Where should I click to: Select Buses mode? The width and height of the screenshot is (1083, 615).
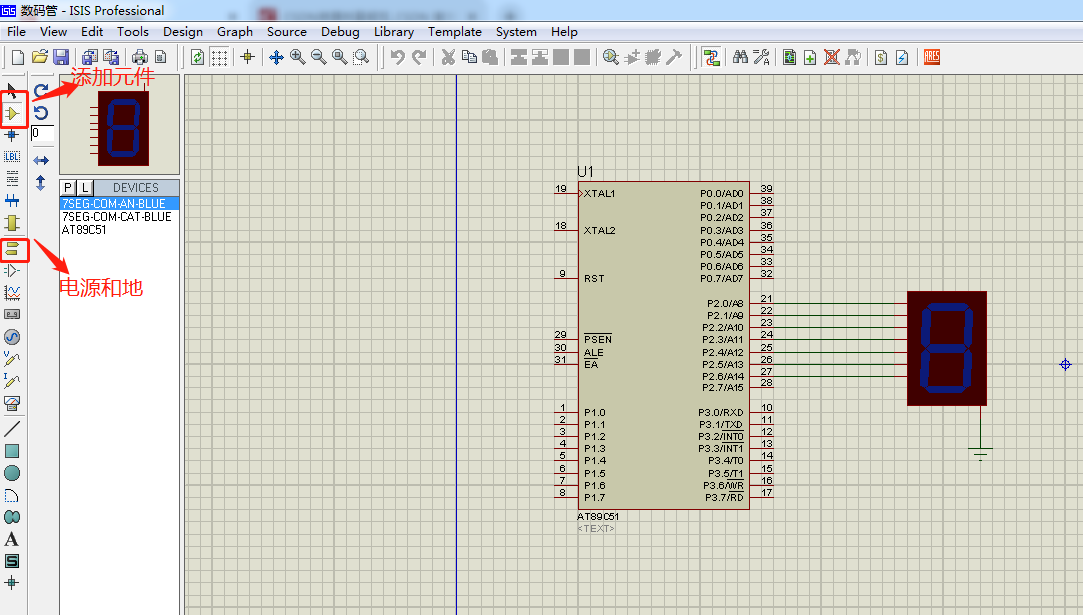12,201
